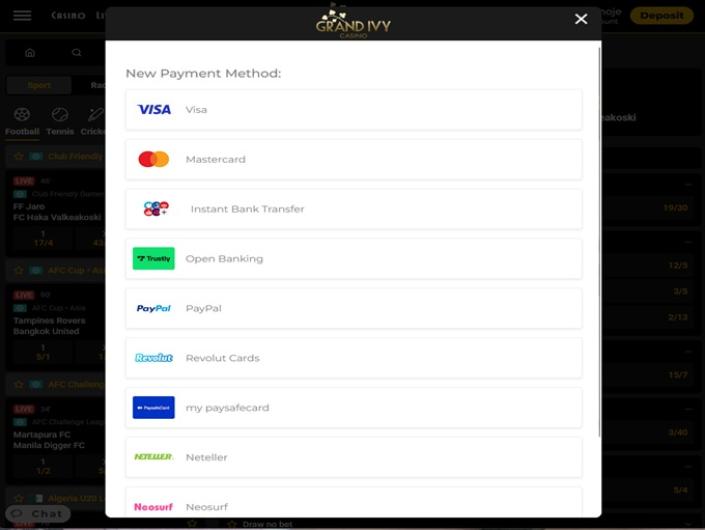705x530 pixels.
Task: Open the hamburger menu
Action: point(22,15)
